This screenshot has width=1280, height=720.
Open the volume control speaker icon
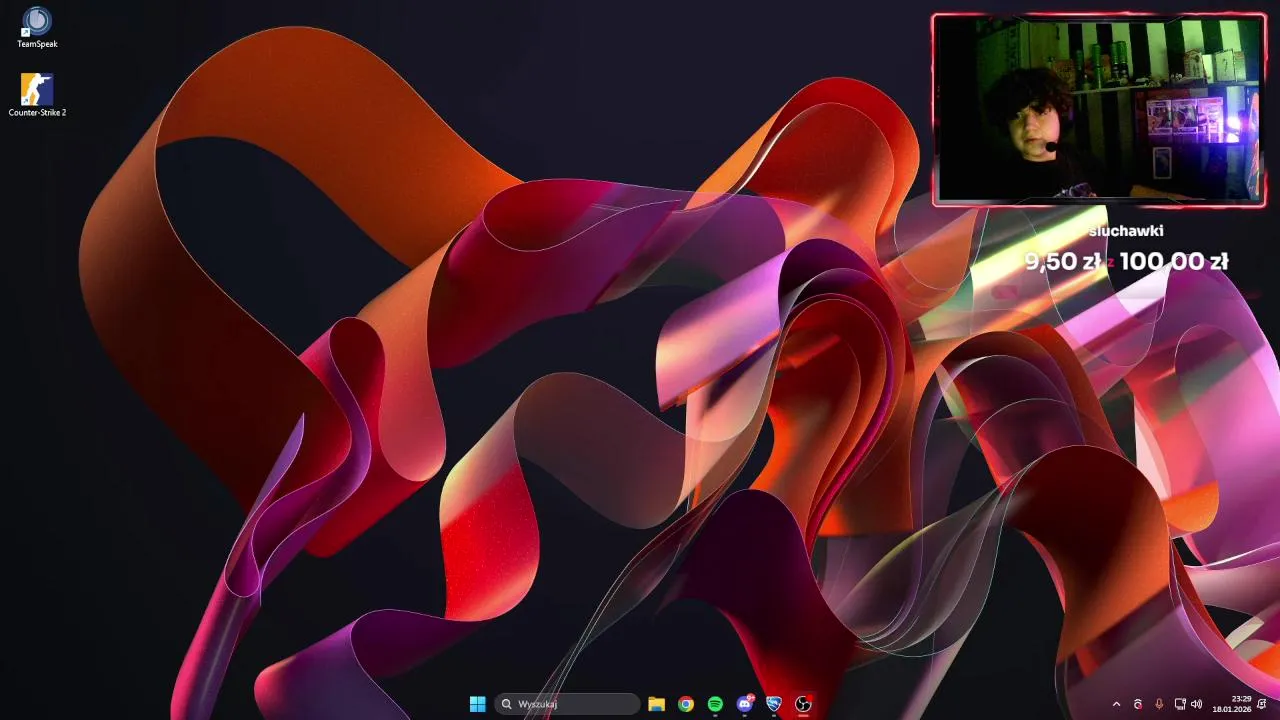tap(1197, 704)
